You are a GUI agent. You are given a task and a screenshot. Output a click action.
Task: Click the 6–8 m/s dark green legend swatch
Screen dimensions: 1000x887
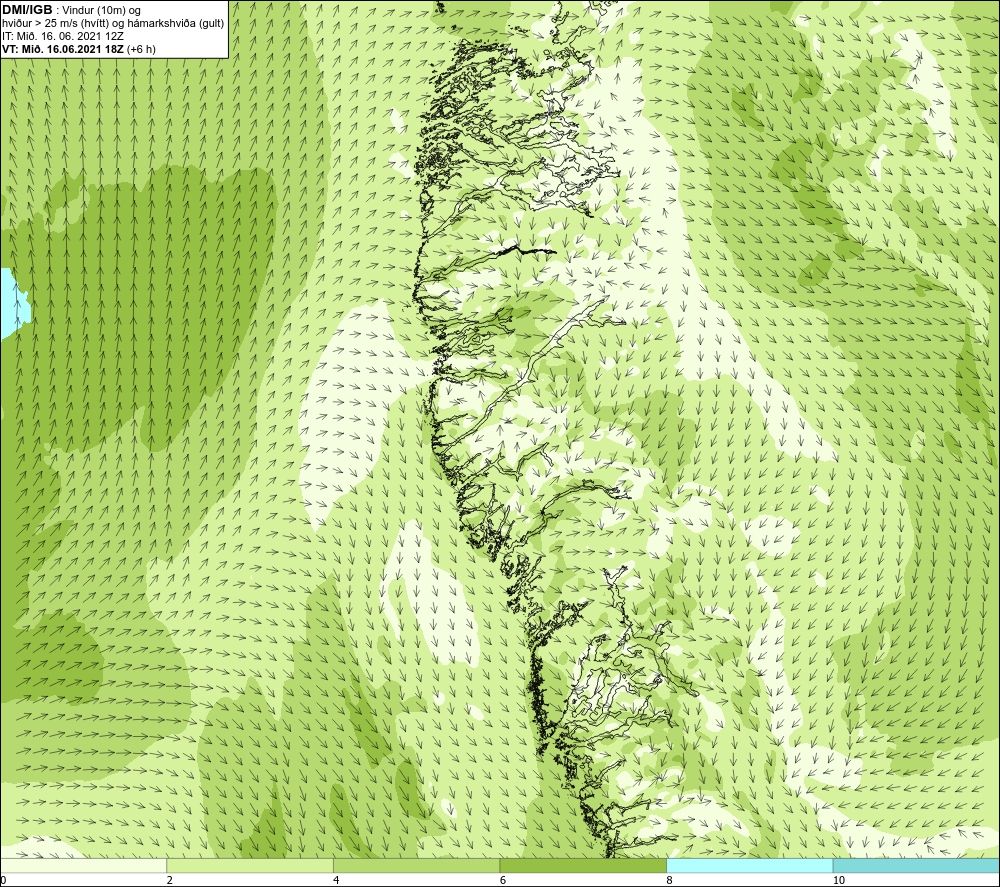[583, 865]
